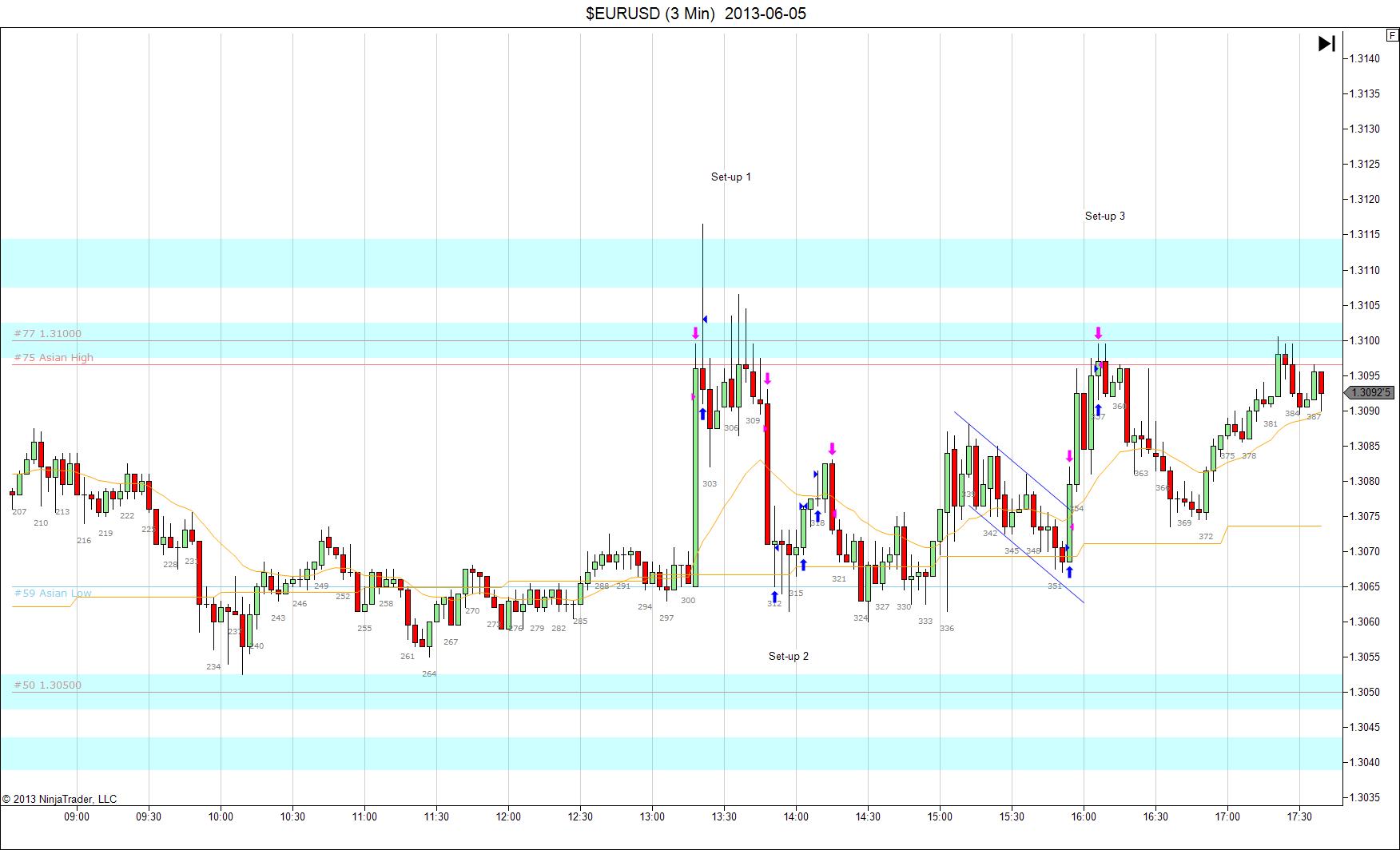Click bar number label 303
The height and width of the screenshot is (850, 1400).
pos(710,483)
